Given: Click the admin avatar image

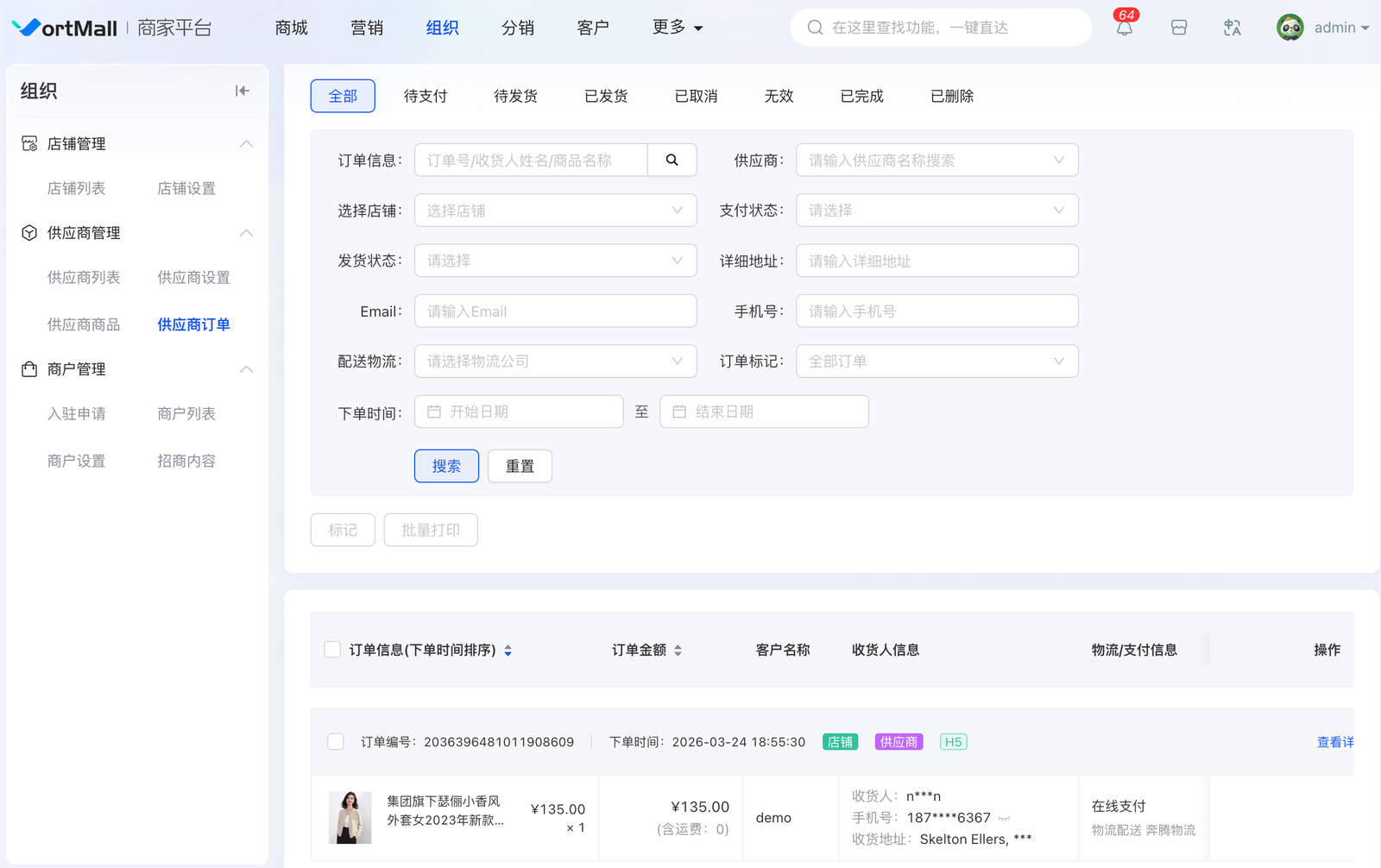Looking at the screenshot, I should [1290, 28].
